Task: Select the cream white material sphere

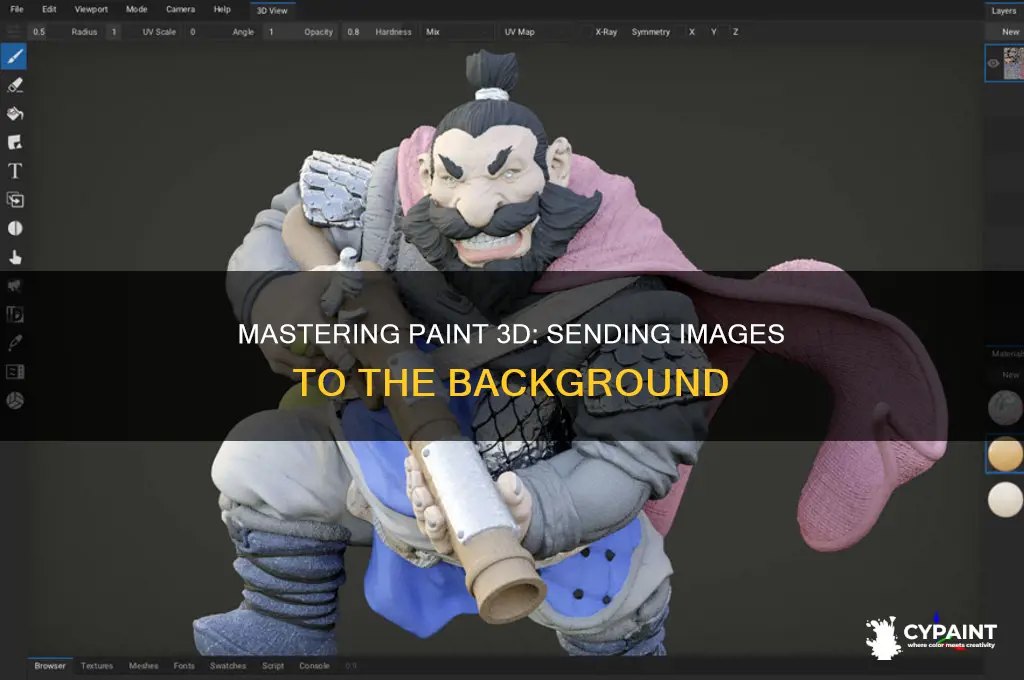Action: (x=1005, y=500)
